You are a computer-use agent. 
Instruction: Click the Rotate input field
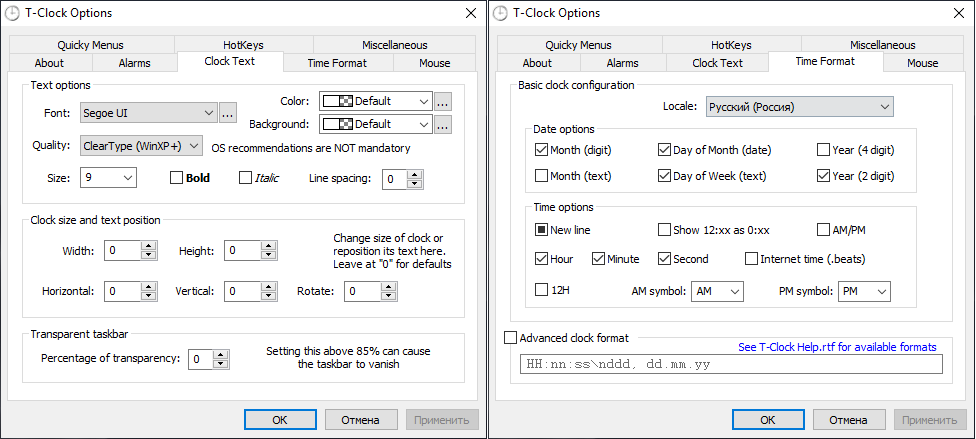[x=363, y=291]
